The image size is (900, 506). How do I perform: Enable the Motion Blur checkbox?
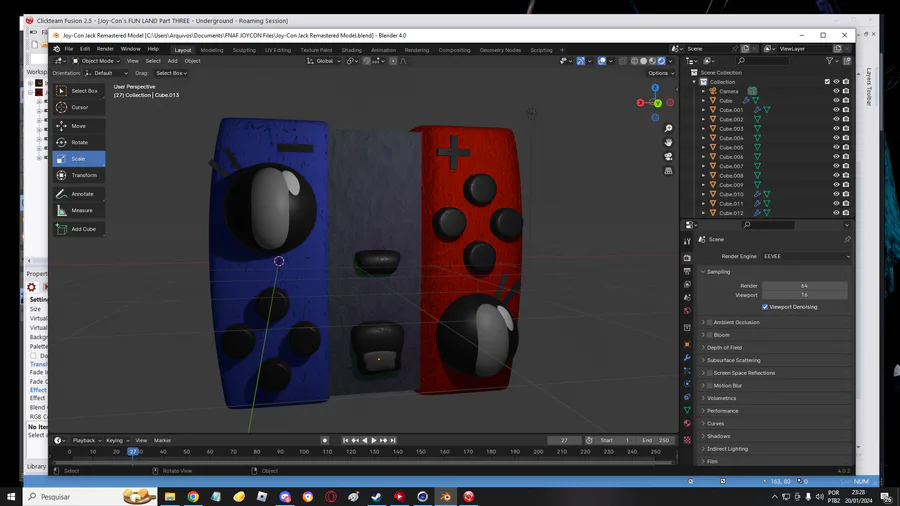tap(710, 386)
